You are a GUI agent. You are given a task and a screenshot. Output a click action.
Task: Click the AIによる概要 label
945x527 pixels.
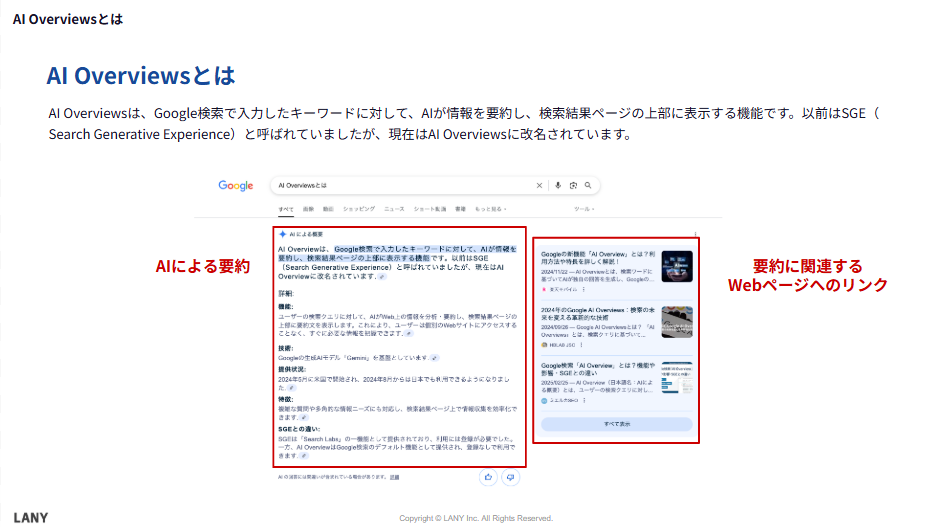(x=306, y=234)
